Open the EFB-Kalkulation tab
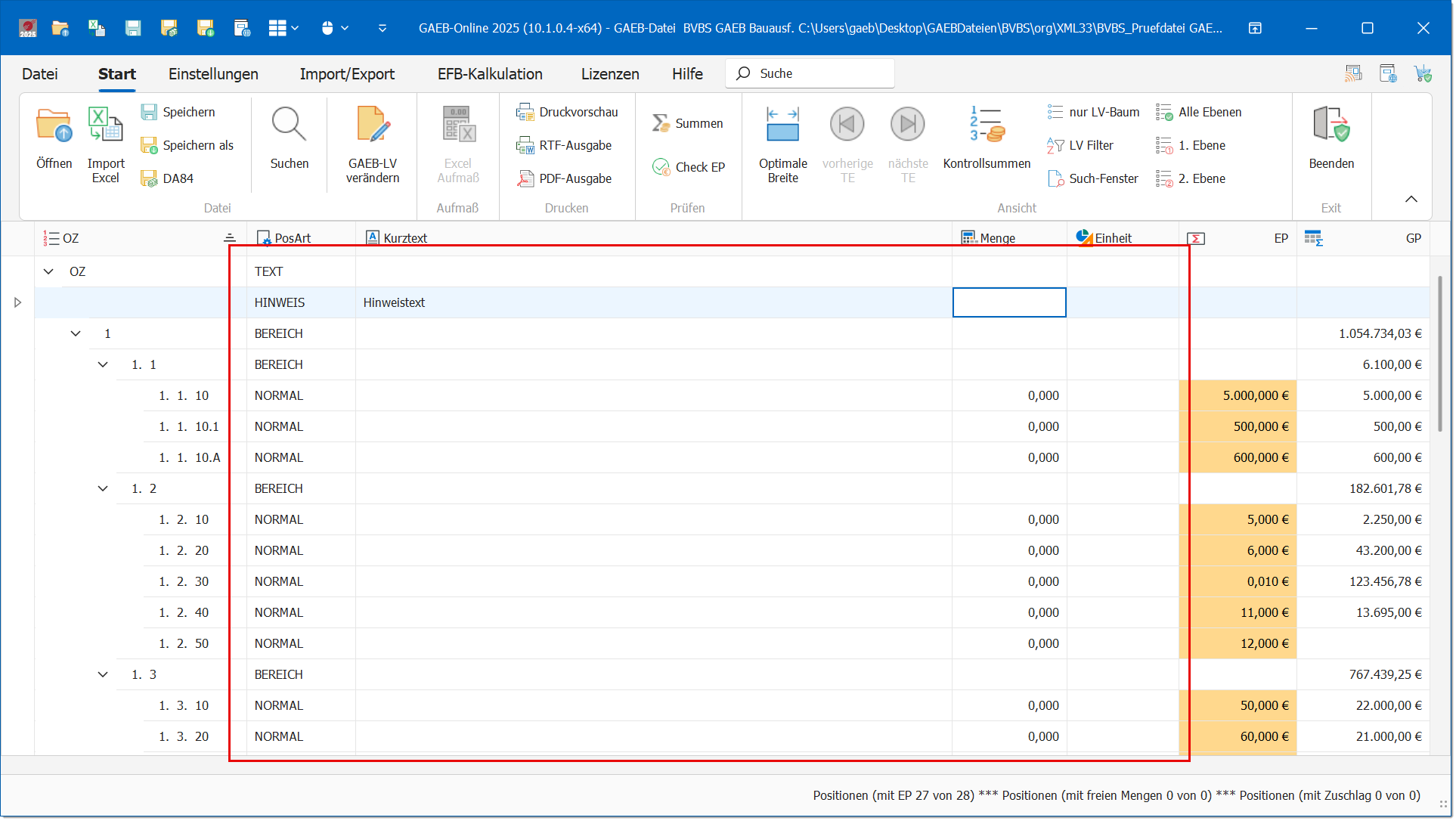Image resolution: width=1456 pixels, height=821 pixels. pyautogui.click(x=490, y=74)
